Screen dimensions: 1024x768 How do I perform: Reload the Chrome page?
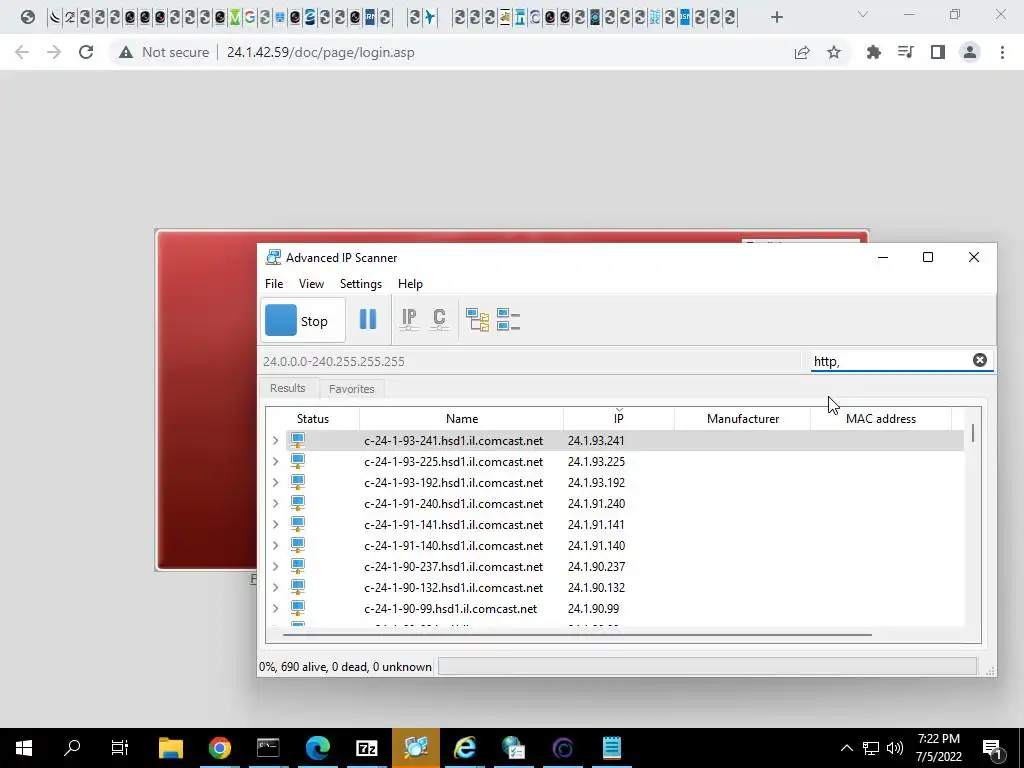tap(86, 52)
